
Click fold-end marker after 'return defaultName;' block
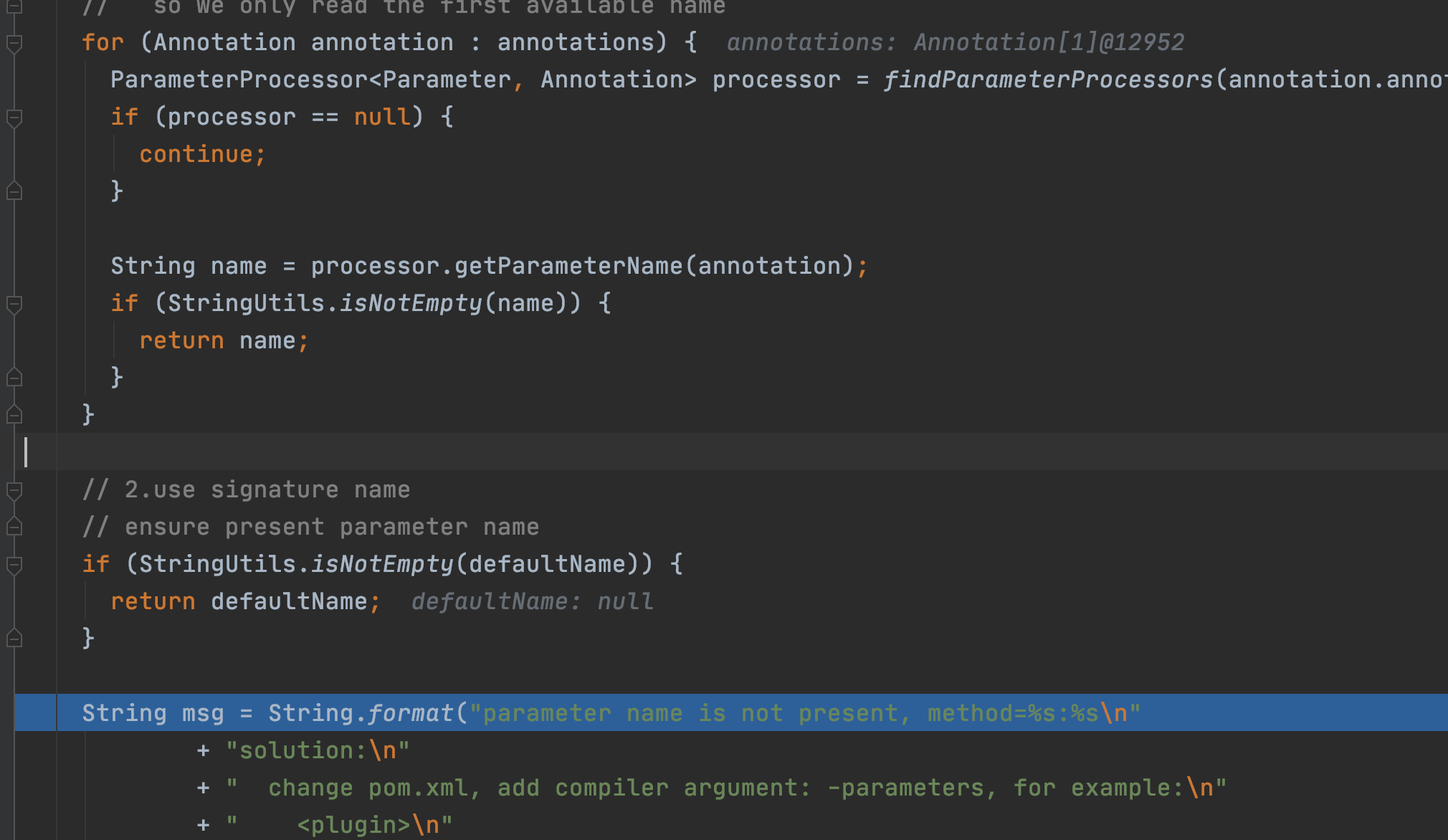[x=14, y=638]
